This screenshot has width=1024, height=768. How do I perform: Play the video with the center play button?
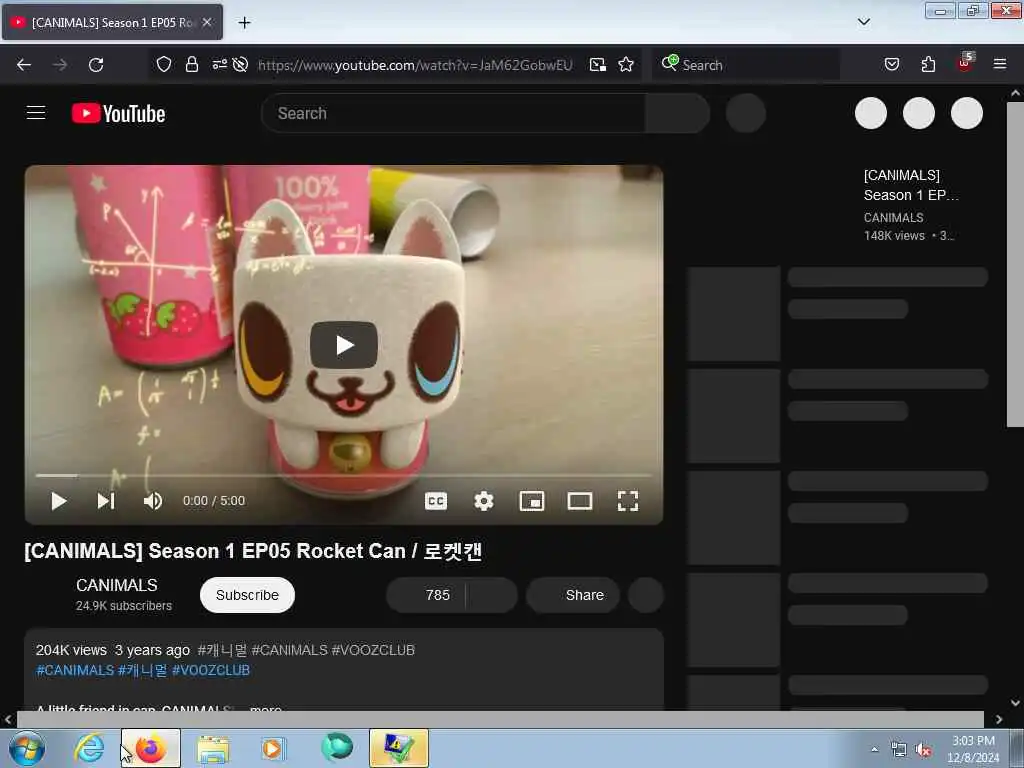[x=344, y=345]
